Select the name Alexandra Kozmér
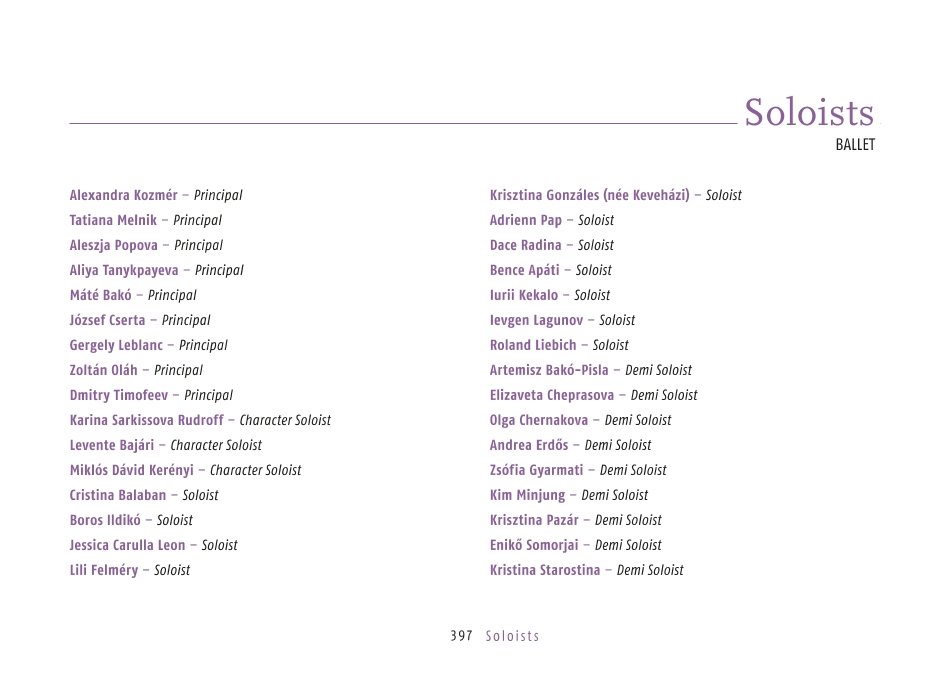The image size is (944, 679). [123, 195]
